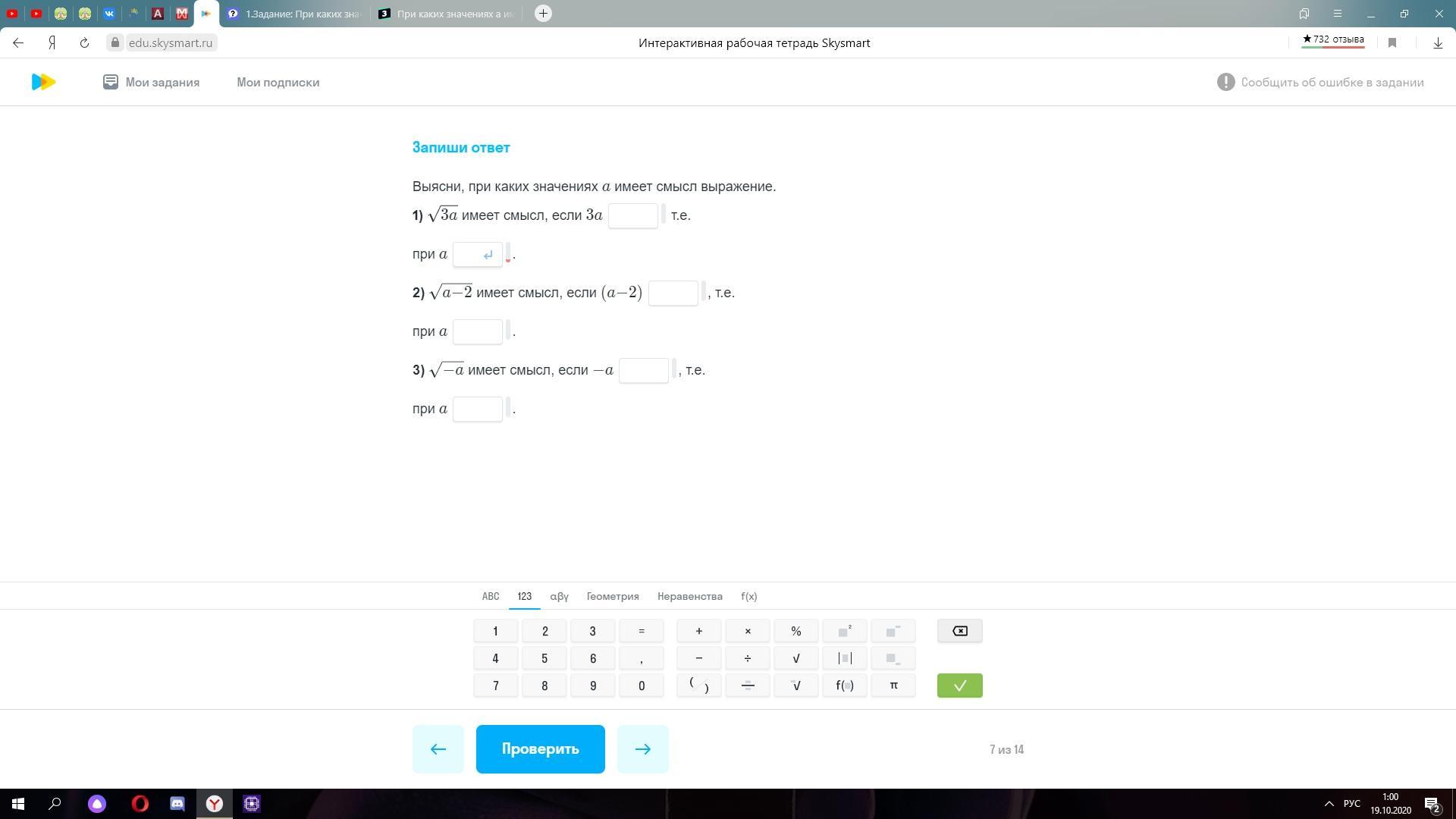
Task: Go to previous task with left arrow
Action: (438, 749)
